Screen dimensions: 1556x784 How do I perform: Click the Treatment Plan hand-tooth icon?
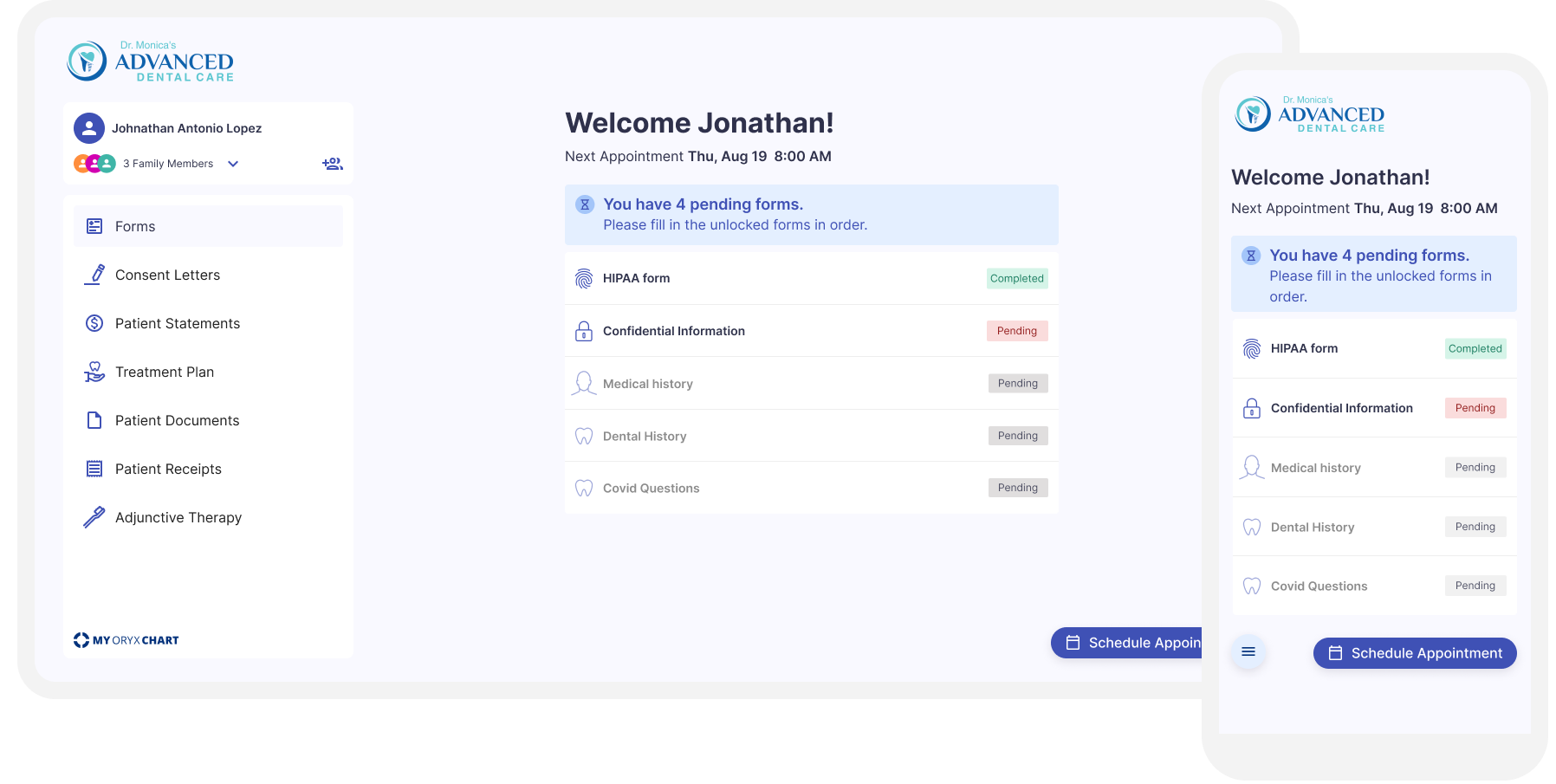94,372
